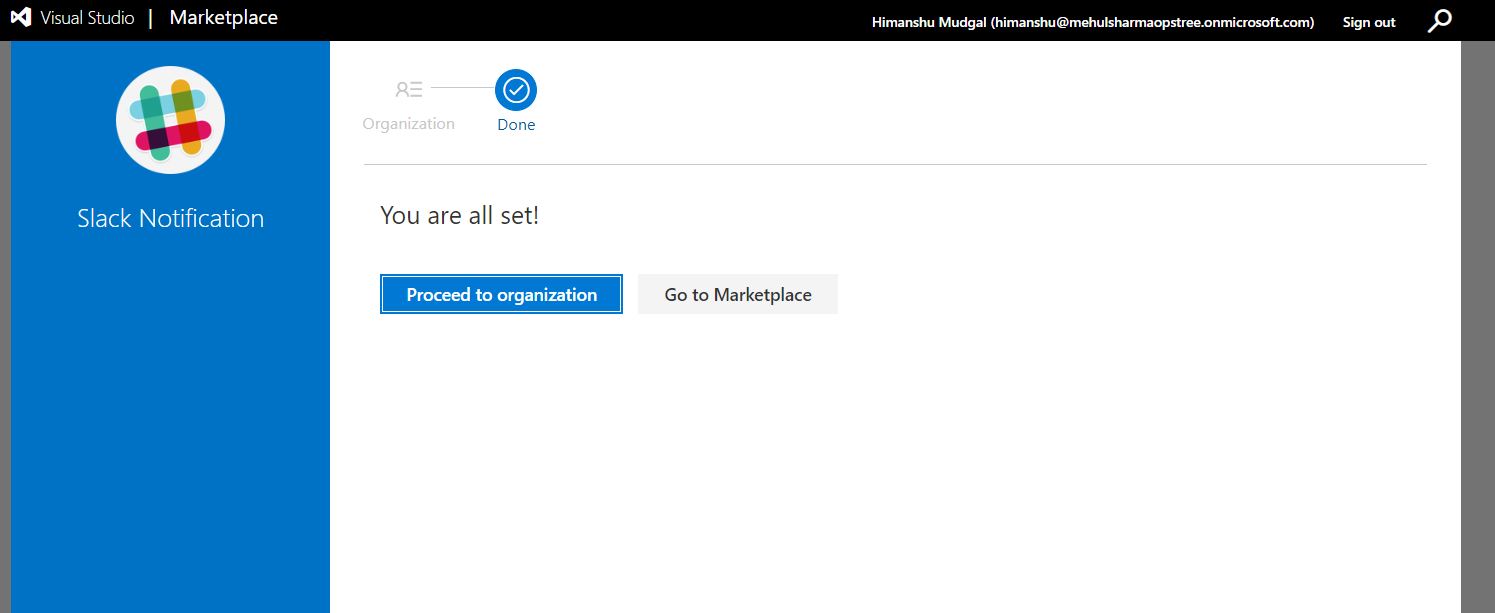
Task: Click the Done step label
Action: tap(516, 125)
